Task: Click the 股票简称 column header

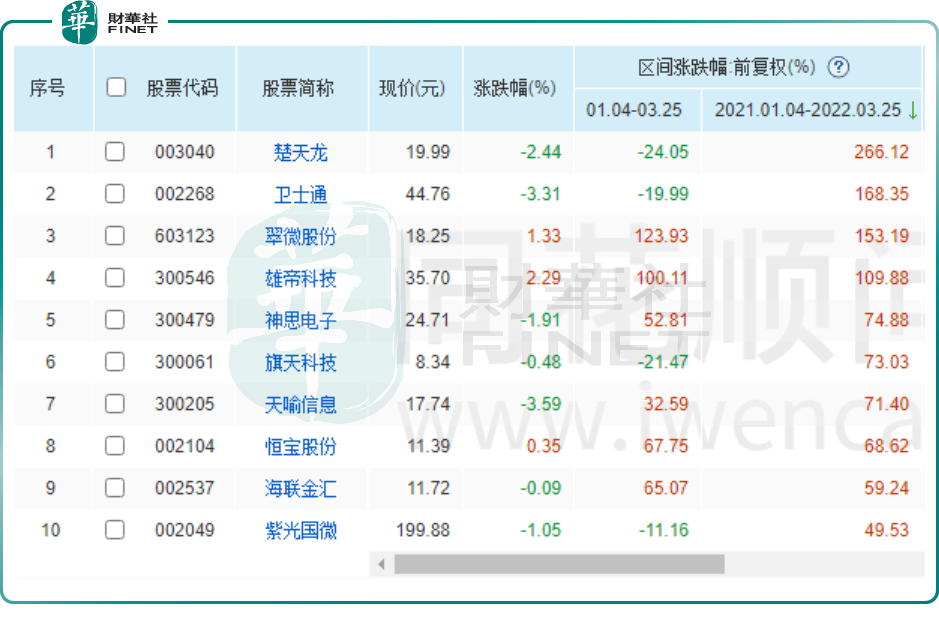Action: tap(298, 88)
